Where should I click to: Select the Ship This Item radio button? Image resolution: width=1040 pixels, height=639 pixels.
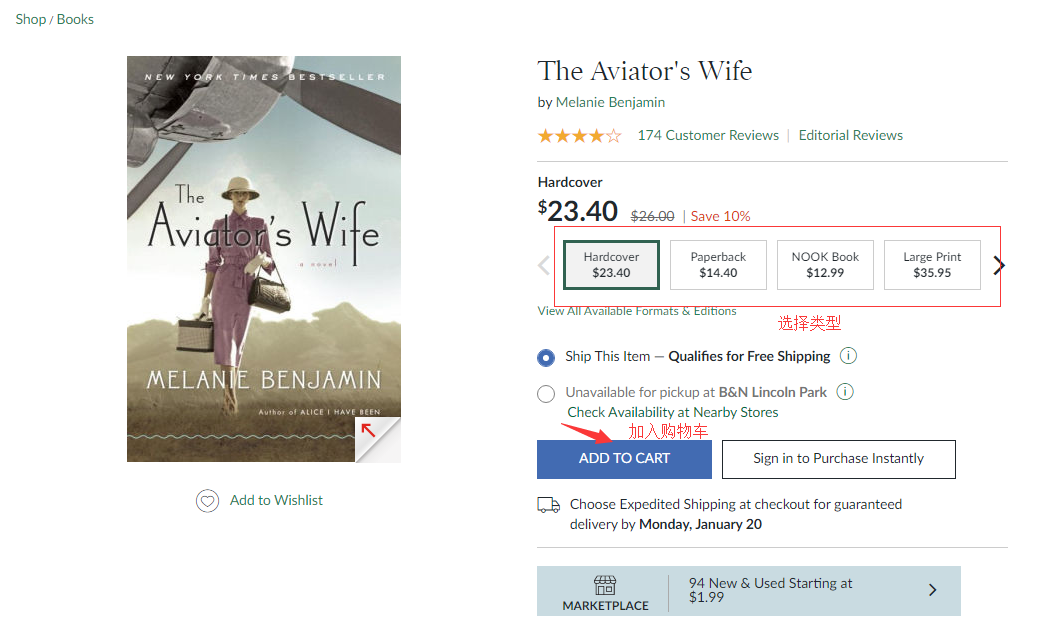pyautogui.click(x=546, y=358)
